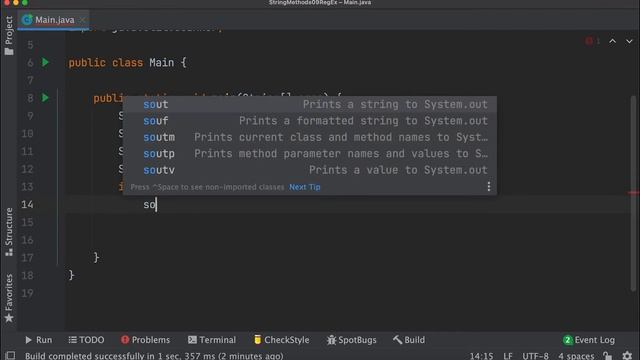Open the Build tool window

[x=409, y=340]
